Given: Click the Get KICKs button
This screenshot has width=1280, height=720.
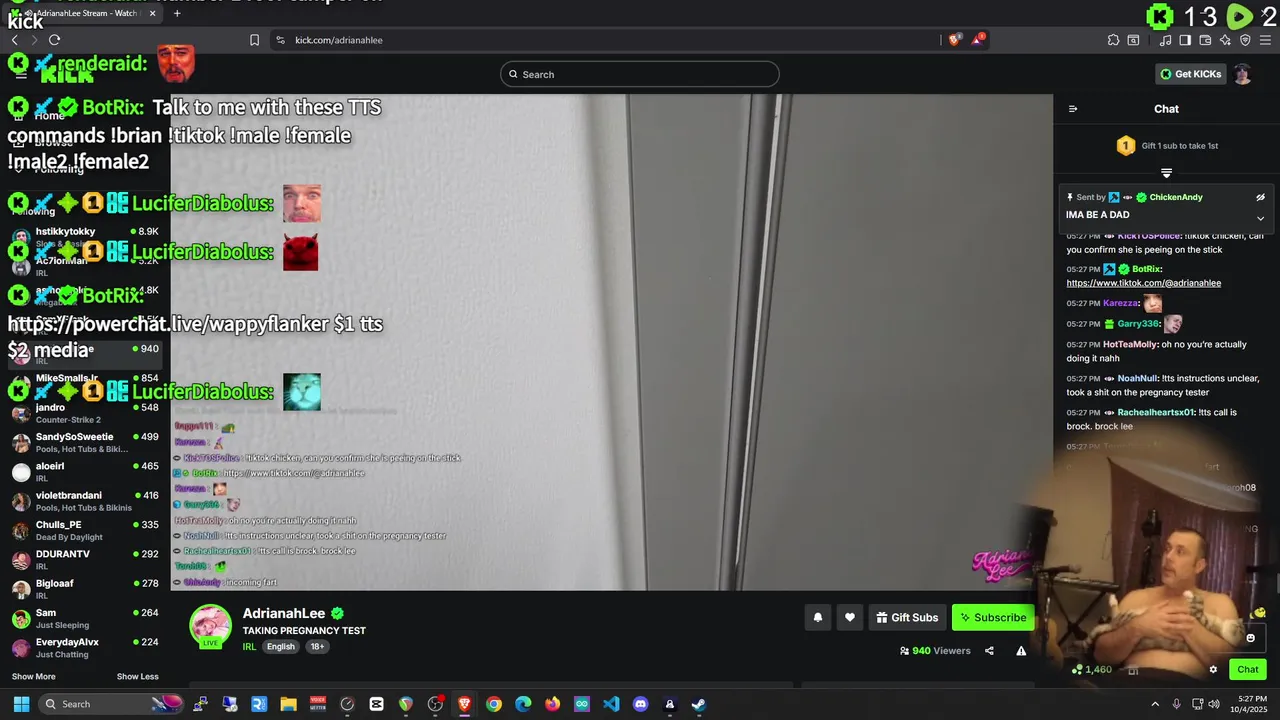Looking at the screenshot, I should [x=1190, y=74].
